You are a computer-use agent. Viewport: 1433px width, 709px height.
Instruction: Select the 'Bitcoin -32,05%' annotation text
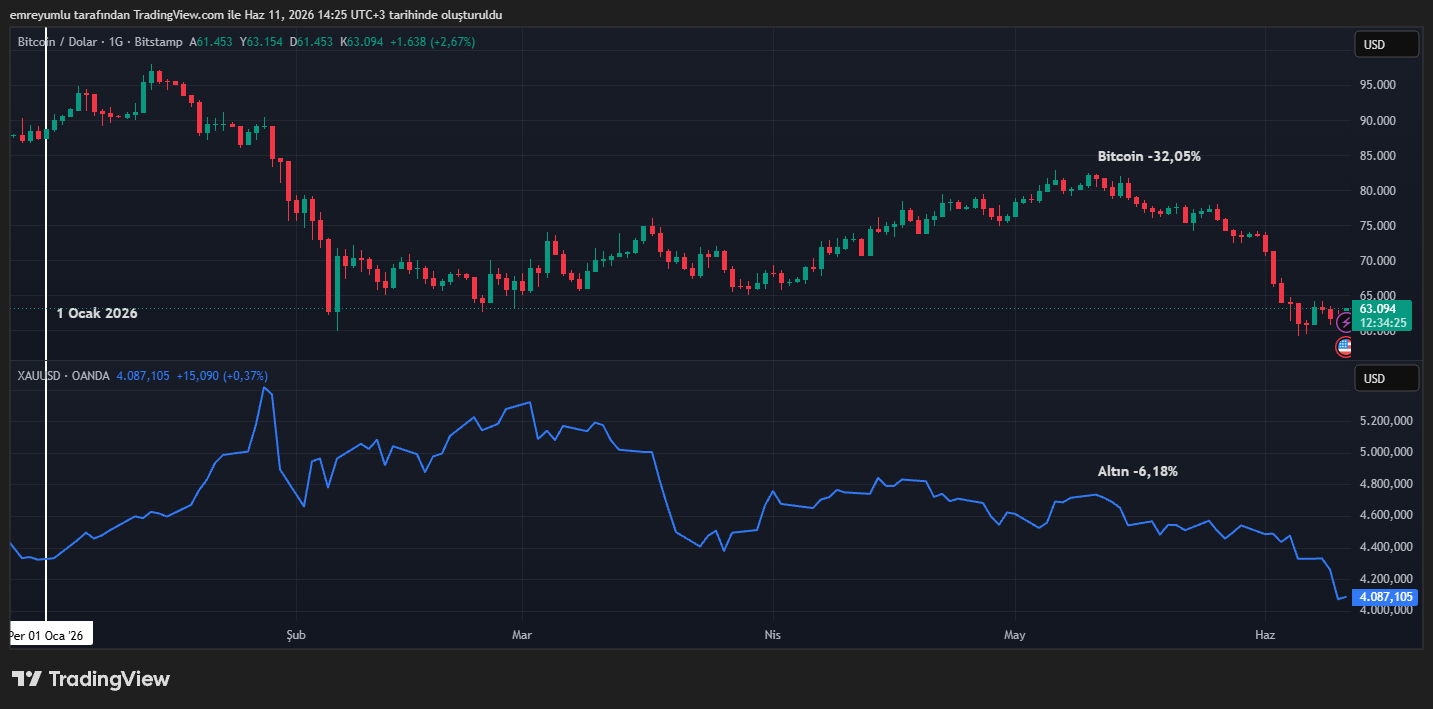1149,157
